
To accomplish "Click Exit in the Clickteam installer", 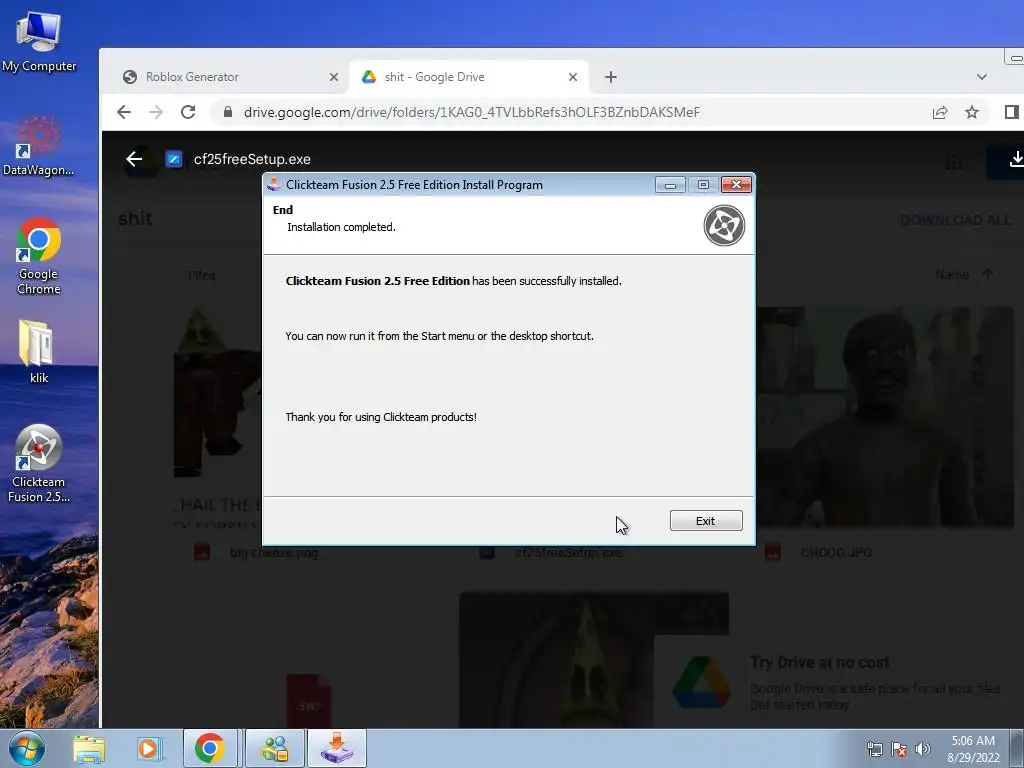I will [x=706, y=520].
